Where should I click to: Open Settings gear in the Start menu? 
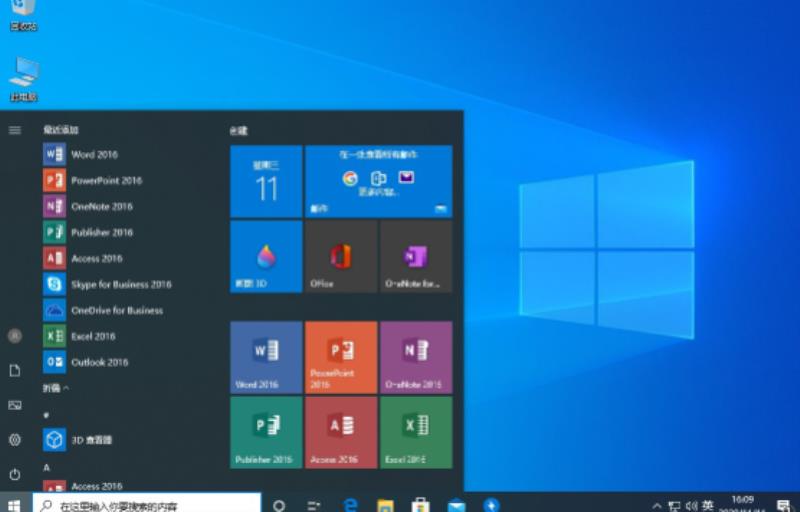pyautogui.click(x=15, y=440)
